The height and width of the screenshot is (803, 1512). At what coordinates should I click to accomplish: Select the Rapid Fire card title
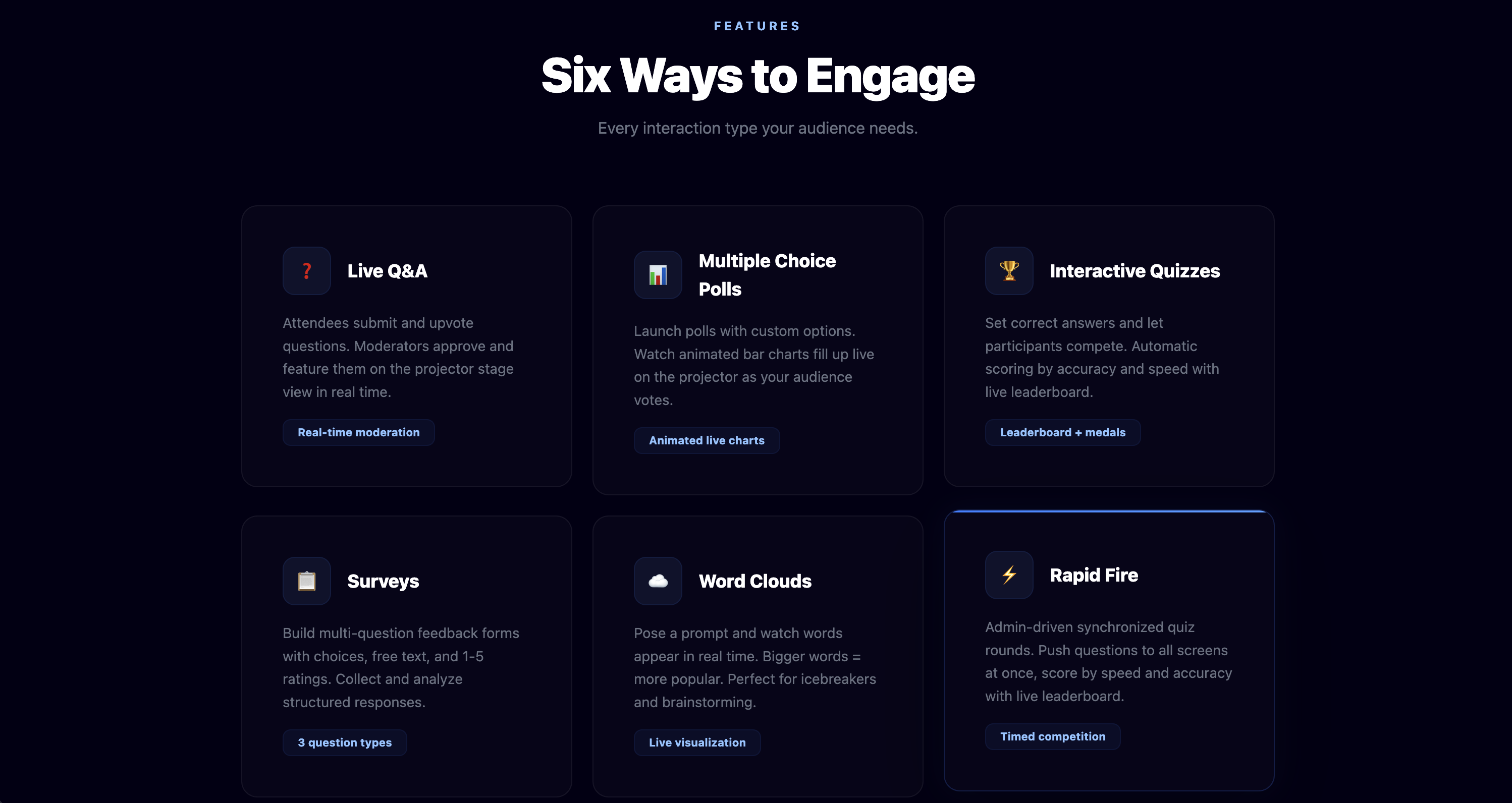click(x=1094, y=576)
